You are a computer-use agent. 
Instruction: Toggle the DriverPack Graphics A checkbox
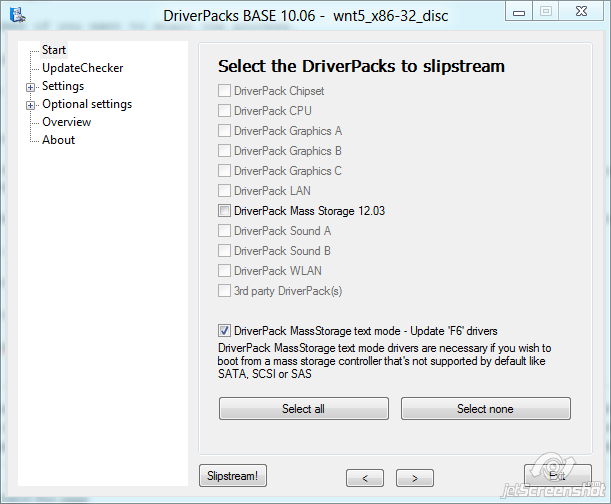[224, 131]
